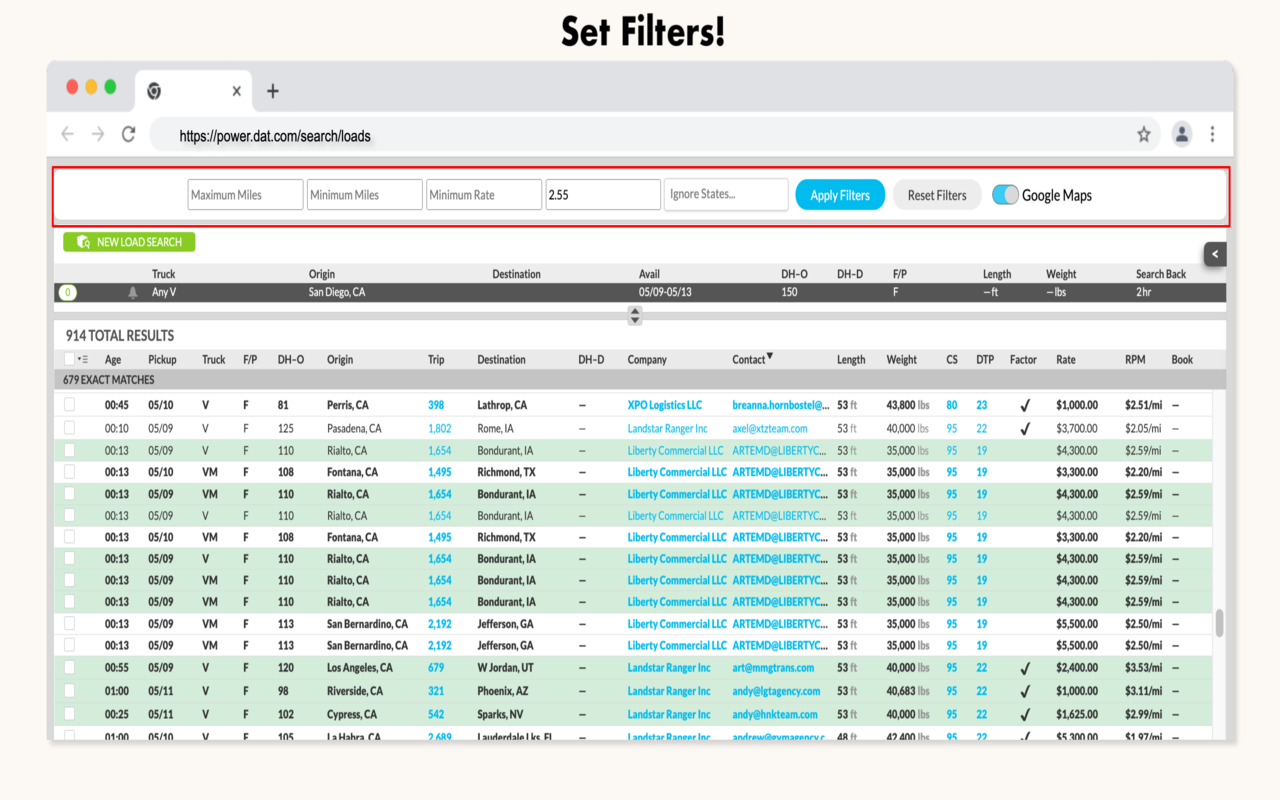Reload the page with the refresh icon
The image size is (1280, 800).
[x=128, y=134]
